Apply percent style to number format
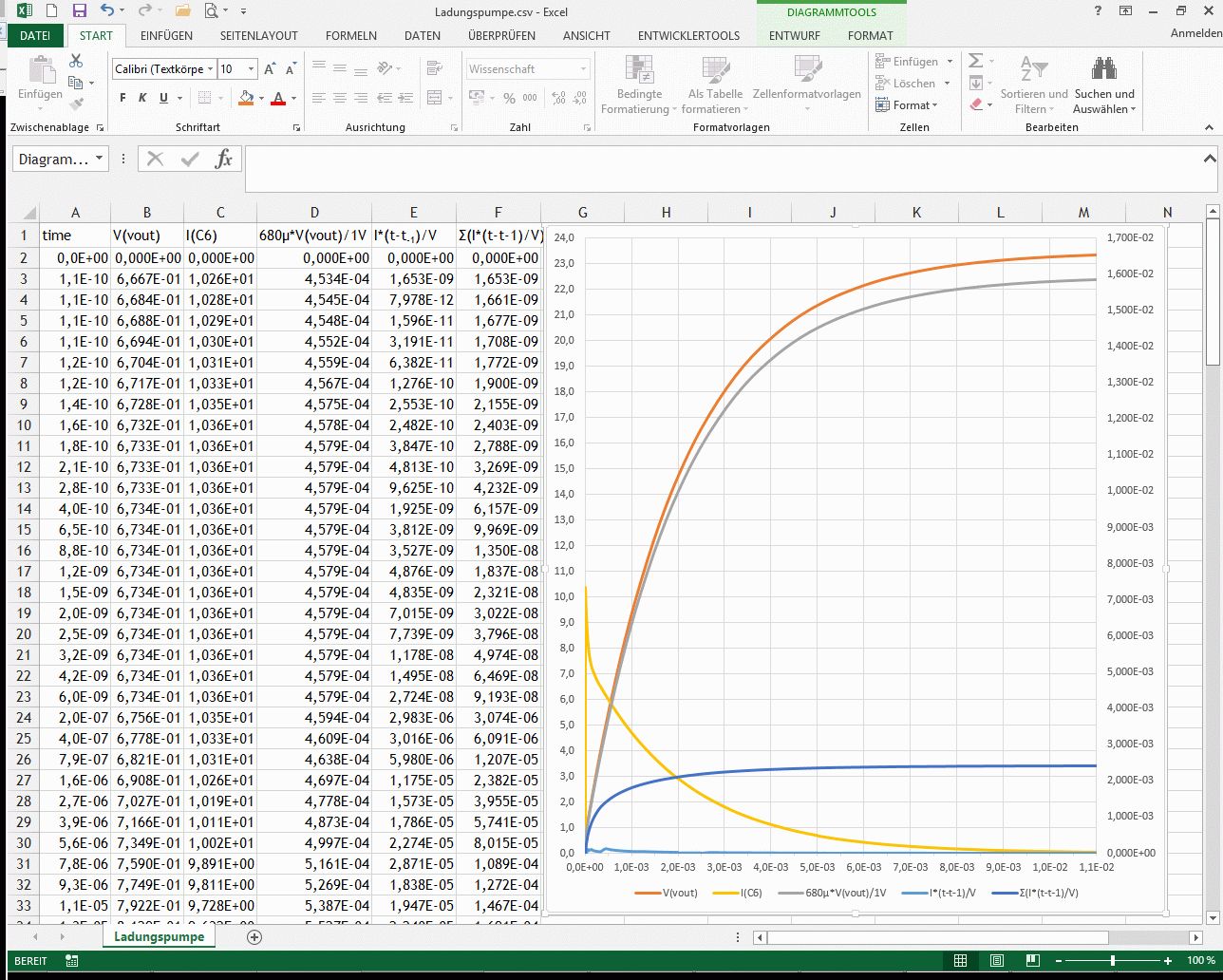Image resolution: width=1223 pixels, height=980 pixels. 509,98
